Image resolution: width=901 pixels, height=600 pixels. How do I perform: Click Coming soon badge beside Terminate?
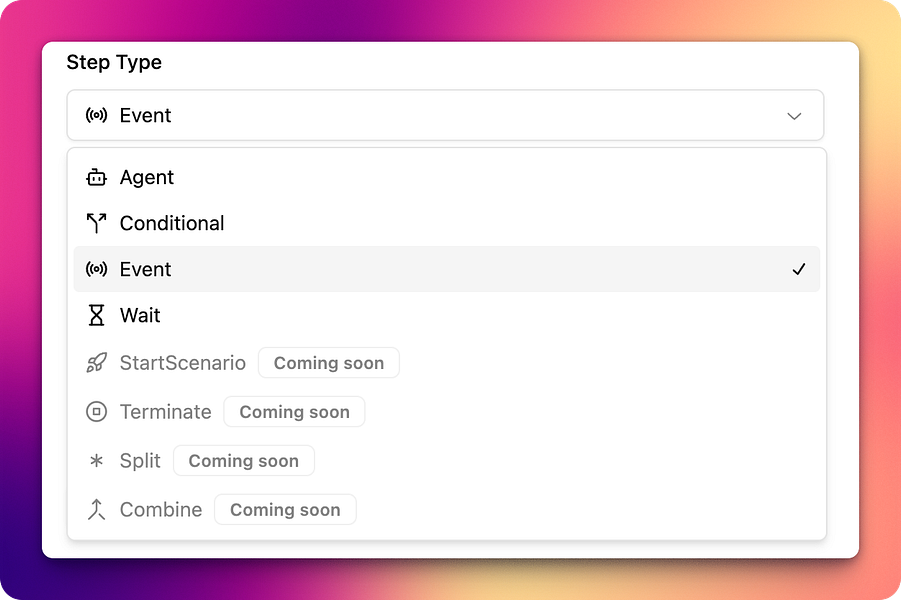[294, 411]
